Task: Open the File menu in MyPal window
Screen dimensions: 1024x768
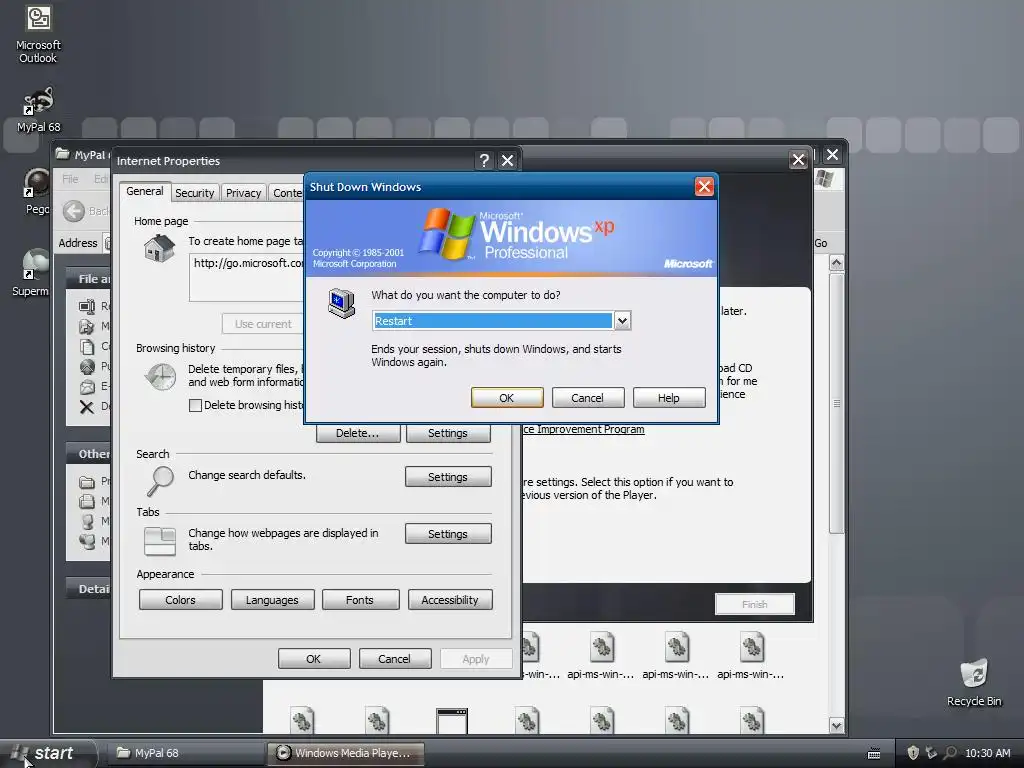Action: (x=71, y=179)
